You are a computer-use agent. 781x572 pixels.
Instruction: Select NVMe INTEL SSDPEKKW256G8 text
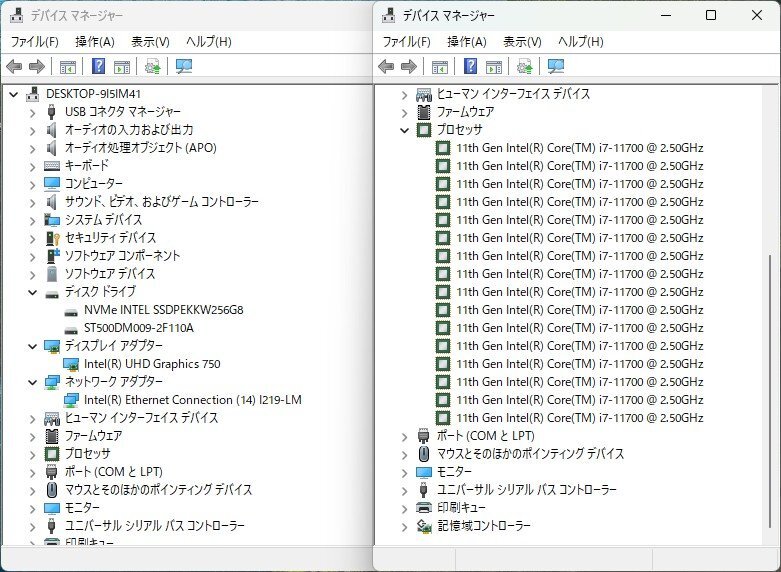(x=163, y=310)
